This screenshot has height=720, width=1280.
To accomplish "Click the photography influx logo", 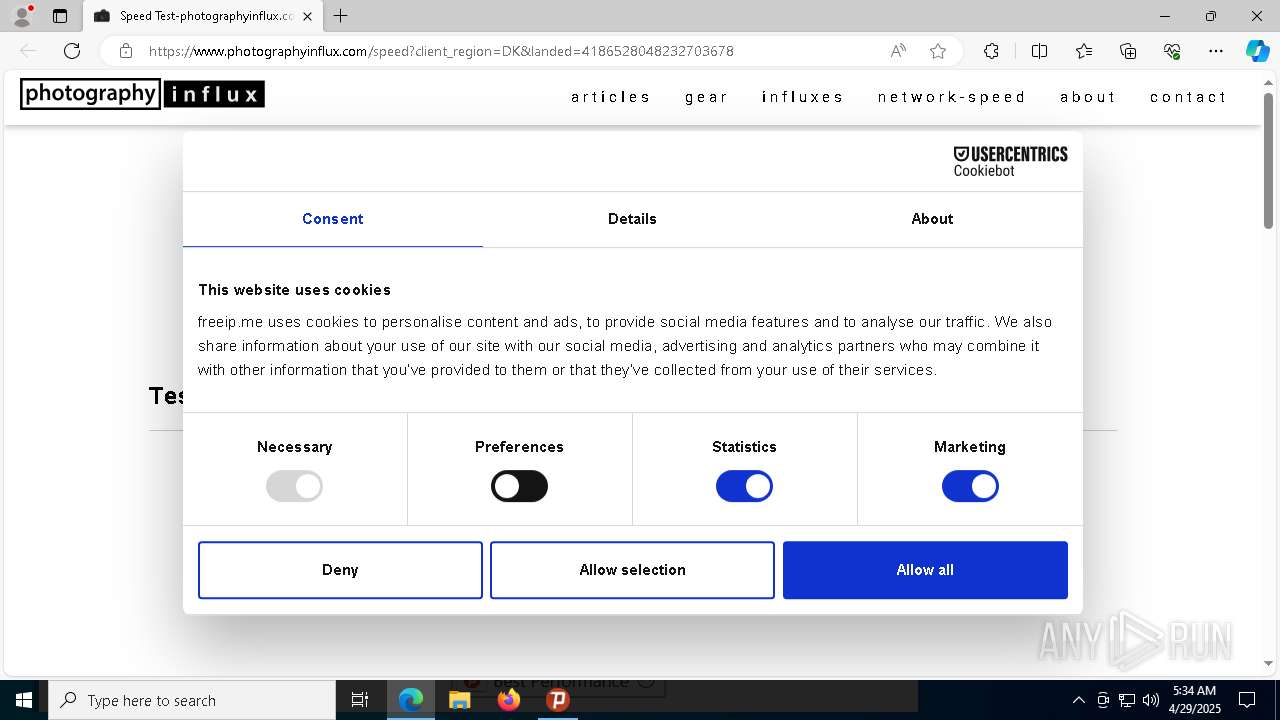I will [142, 94].
